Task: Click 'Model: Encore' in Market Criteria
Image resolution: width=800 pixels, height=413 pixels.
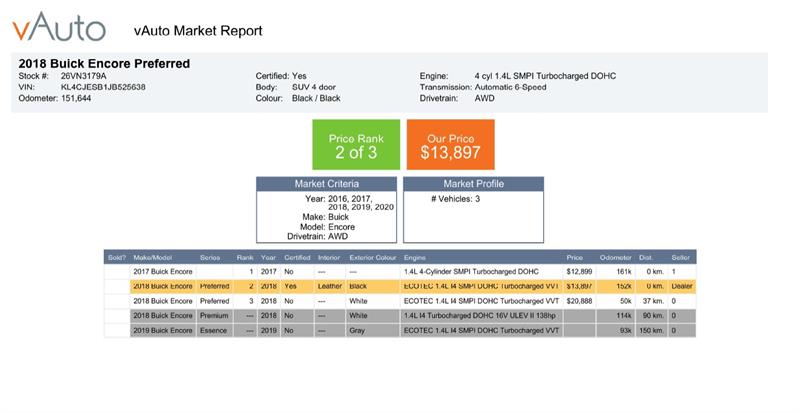Action: pyautogui.click(x=327, y=227)
